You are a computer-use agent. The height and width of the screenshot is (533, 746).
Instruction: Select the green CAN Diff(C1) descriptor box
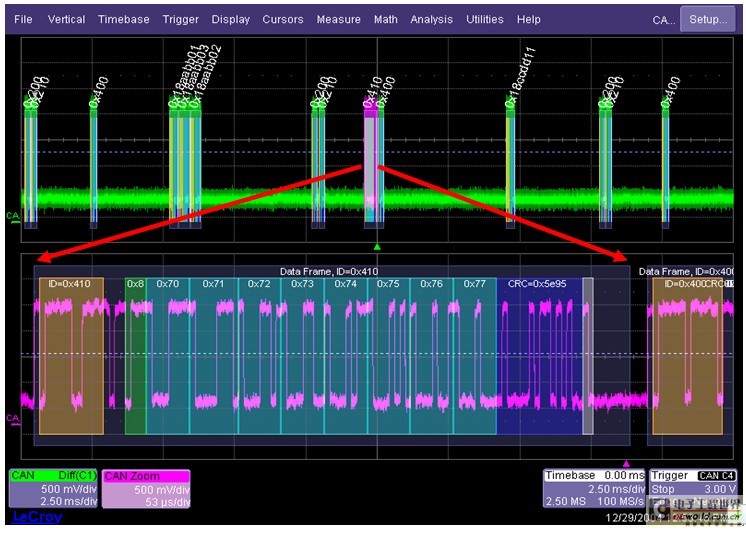coord(53,487)
